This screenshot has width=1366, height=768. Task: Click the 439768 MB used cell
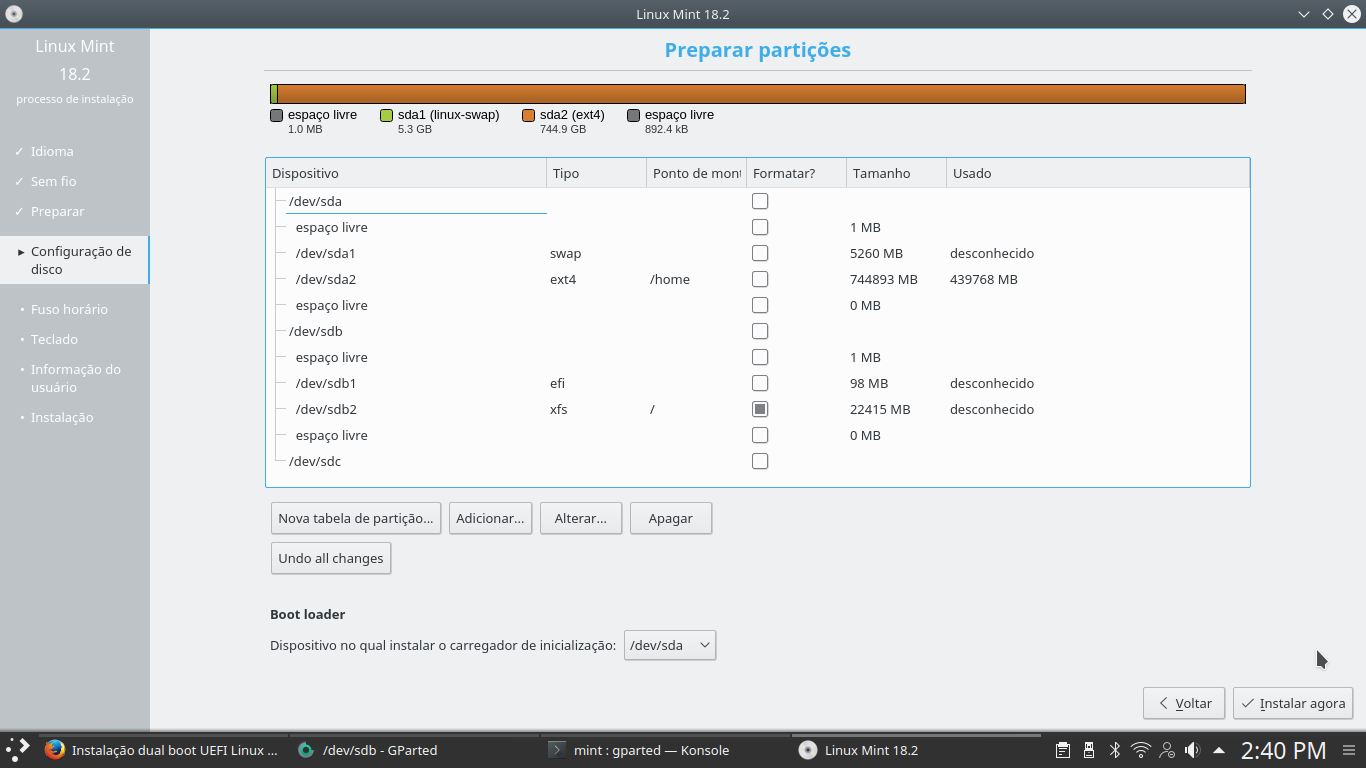pyautogui.click(x=984, y=279)
